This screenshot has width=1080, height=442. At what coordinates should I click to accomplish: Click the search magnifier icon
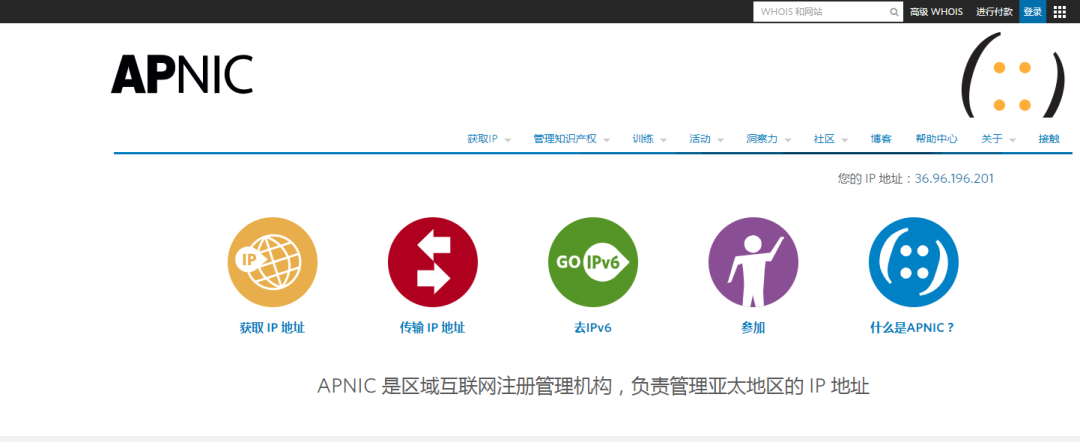(894, 12)
